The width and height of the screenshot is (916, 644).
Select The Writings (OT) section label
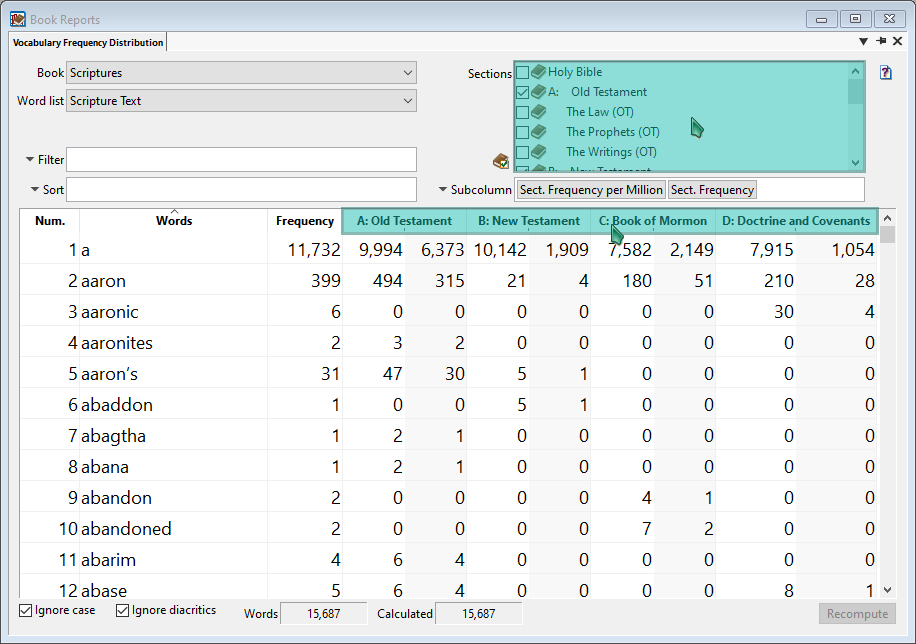click(611, 151)
